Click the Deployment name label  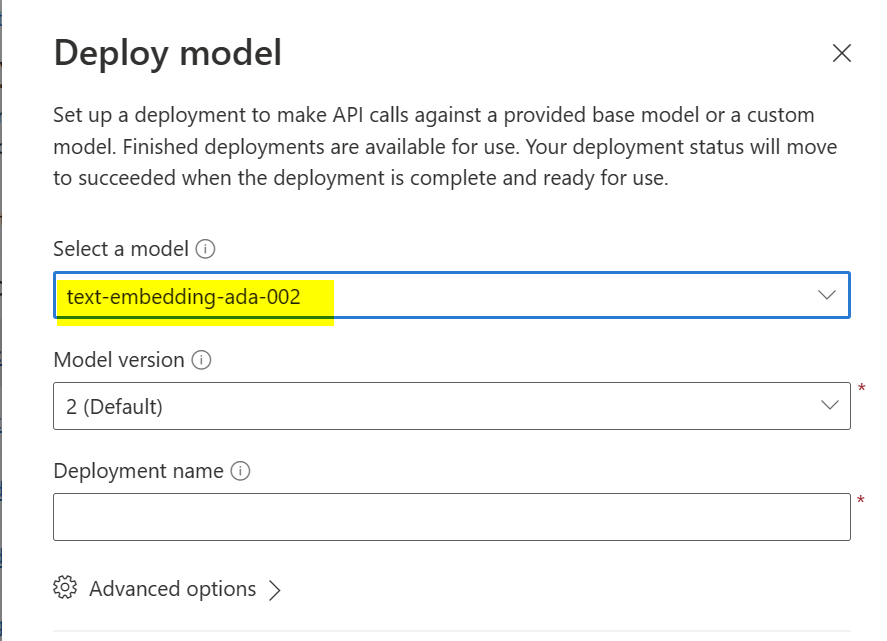click(139, 471)
